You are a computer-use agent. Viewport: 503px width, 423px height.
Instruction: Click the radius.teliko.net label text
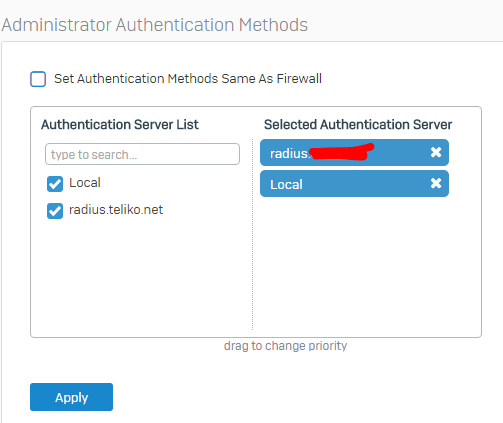pos(116,210)
